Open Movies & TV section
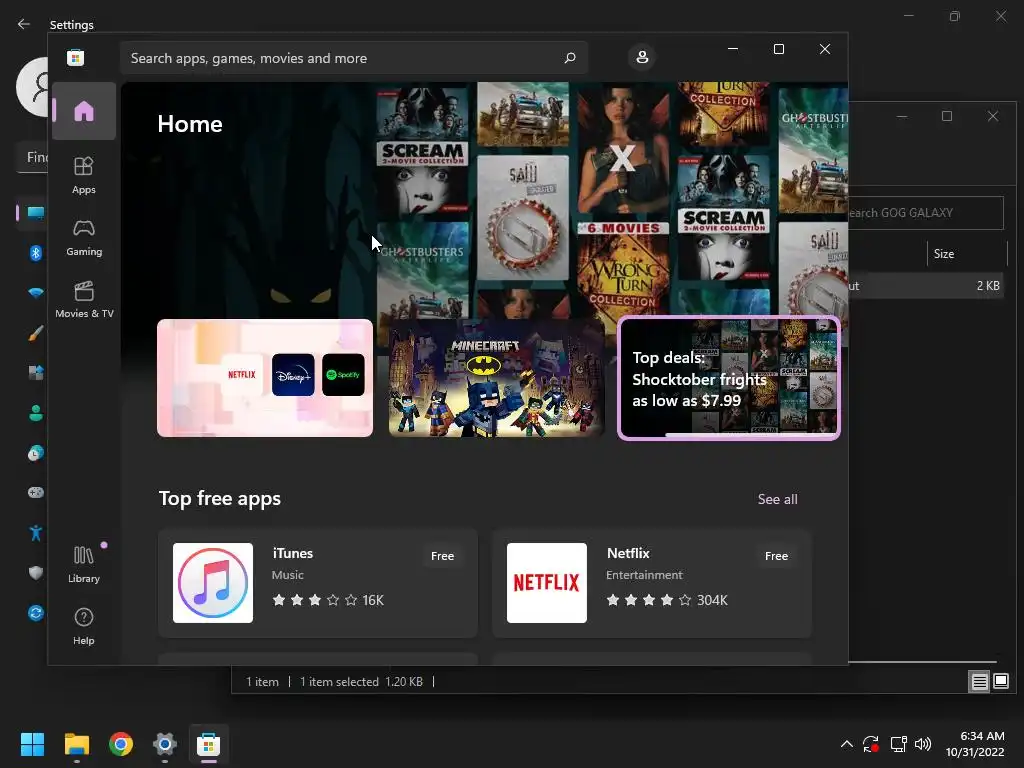Image resolution: width=1024 pixels, height=768 pixels. tap(84, 299)
